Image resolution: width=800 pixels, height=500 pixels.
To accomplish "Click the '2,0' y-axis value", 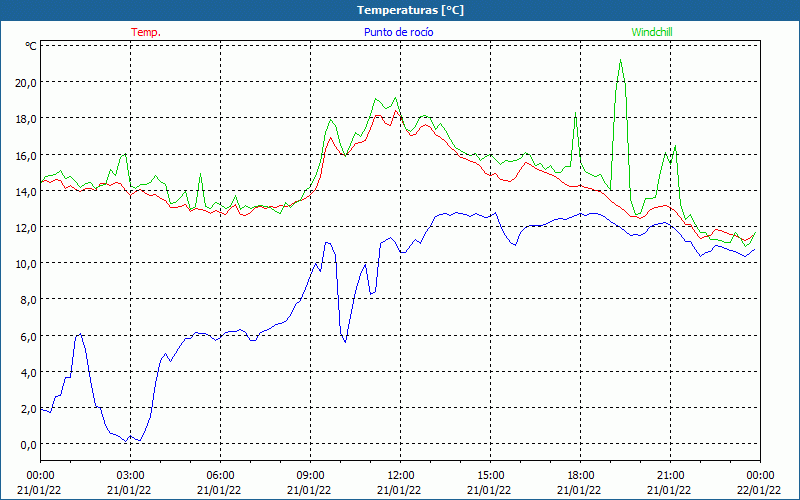I will point(28,409).
